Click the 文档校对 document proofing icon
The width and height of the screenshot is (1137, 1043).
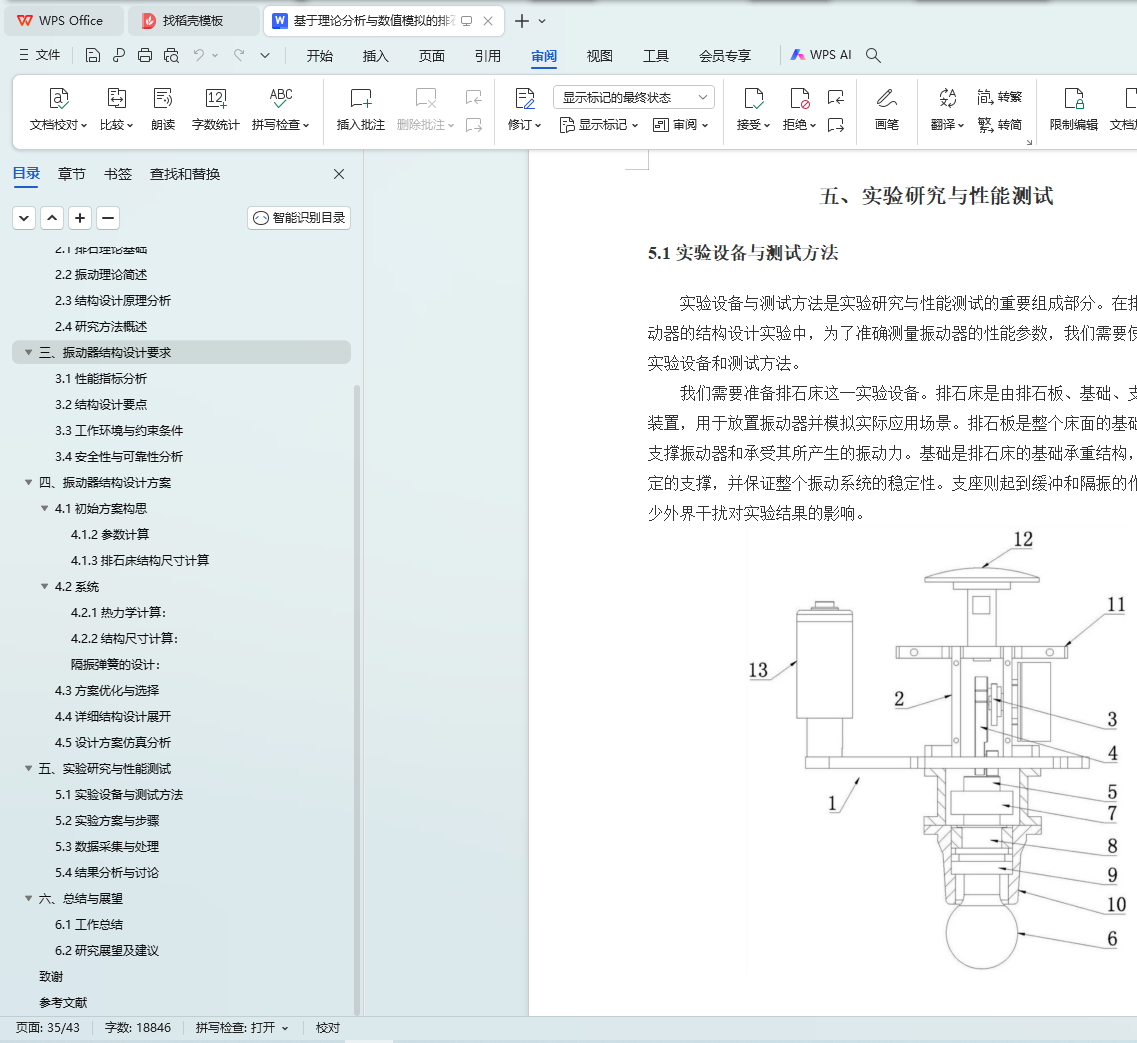click(59, 98)
